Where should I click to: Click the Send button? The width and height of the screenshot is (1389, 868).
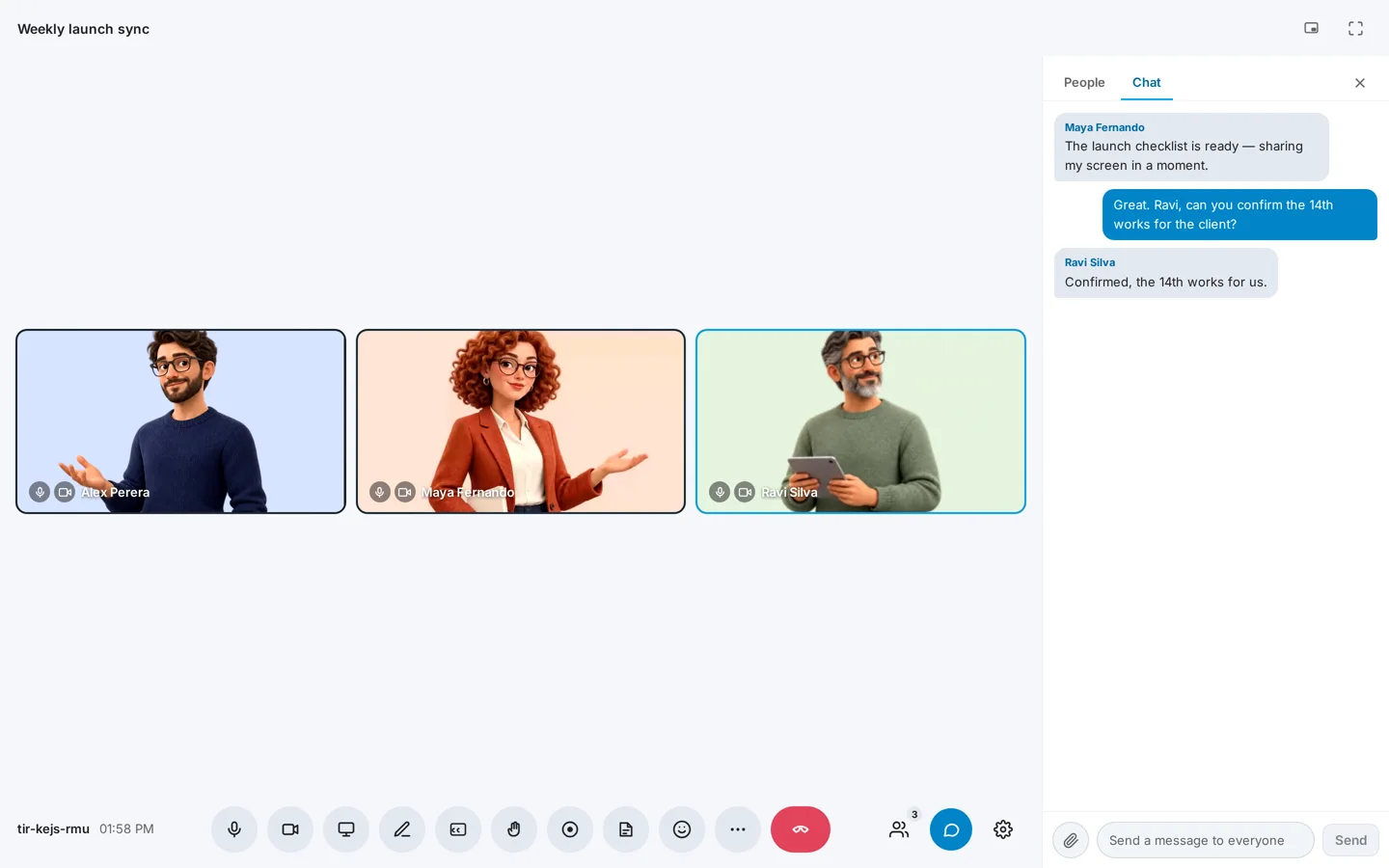[1350, 840]
